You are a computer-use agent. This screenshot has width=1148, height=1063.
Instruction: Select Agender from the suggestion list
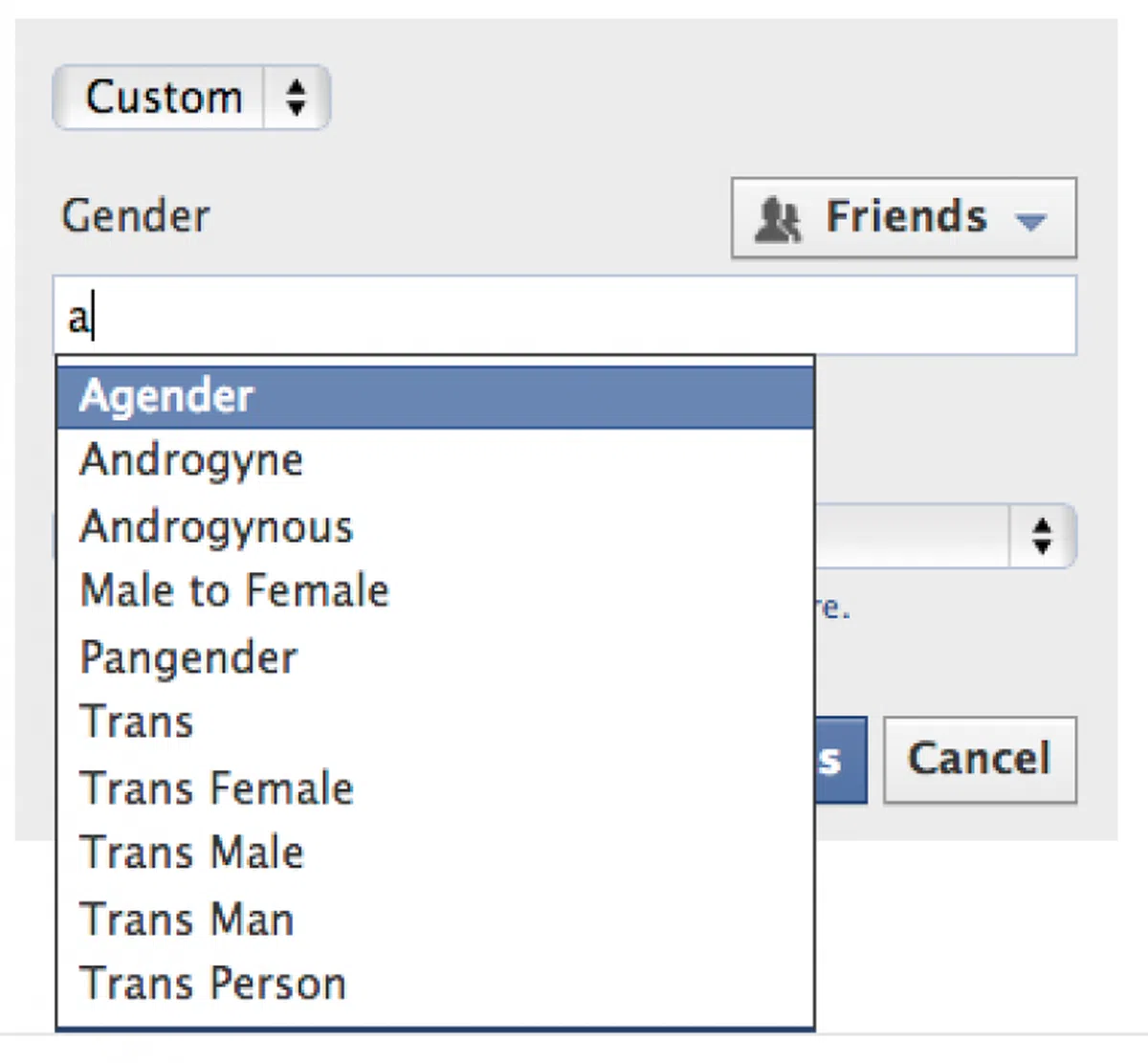(x=166, y=396)
